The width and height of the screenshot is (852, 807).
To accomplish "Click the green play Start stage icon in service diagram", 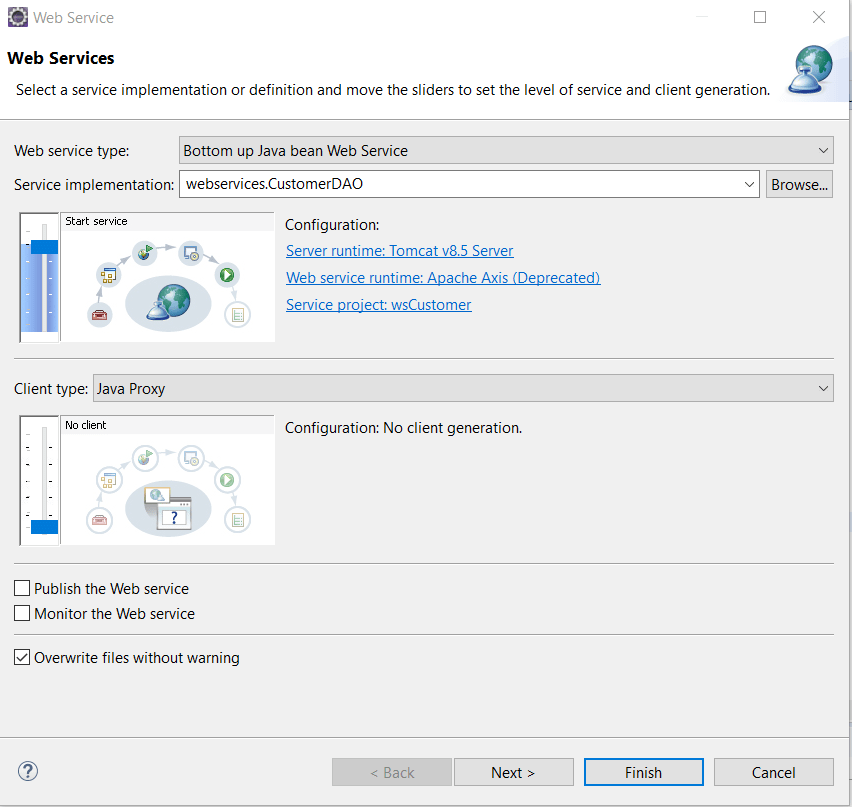I will 227,274.
